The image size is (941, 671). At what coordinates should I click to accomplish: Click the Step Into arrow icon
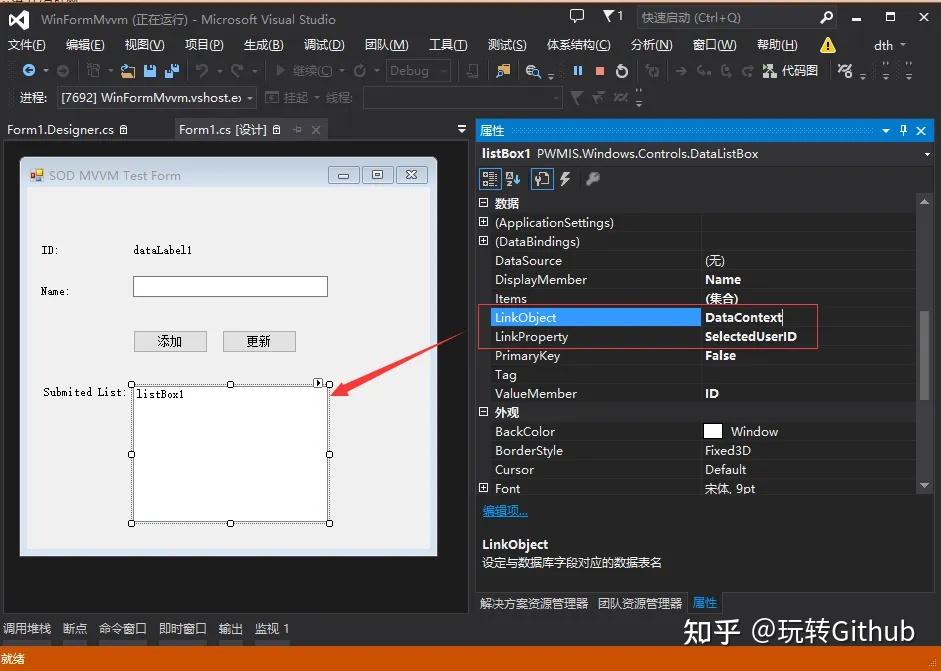[703, 71]
